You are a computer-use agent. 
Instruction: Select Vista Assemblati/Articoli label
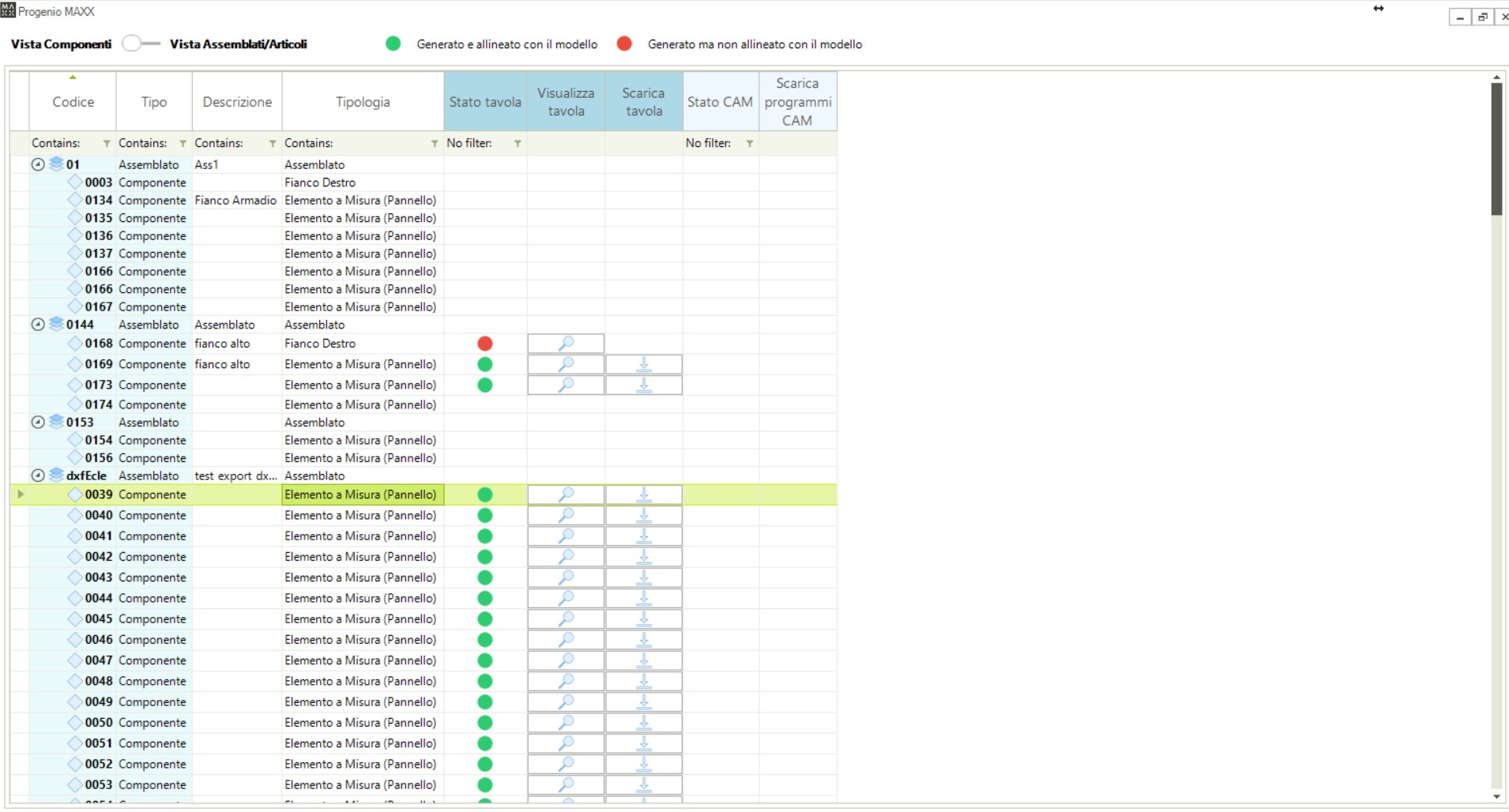coord(239,44)
